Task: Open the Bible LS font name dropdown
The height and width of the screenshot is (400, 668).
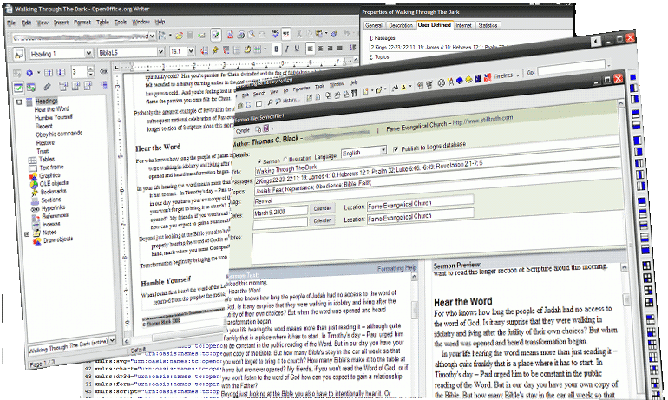Action: [161, 52]
